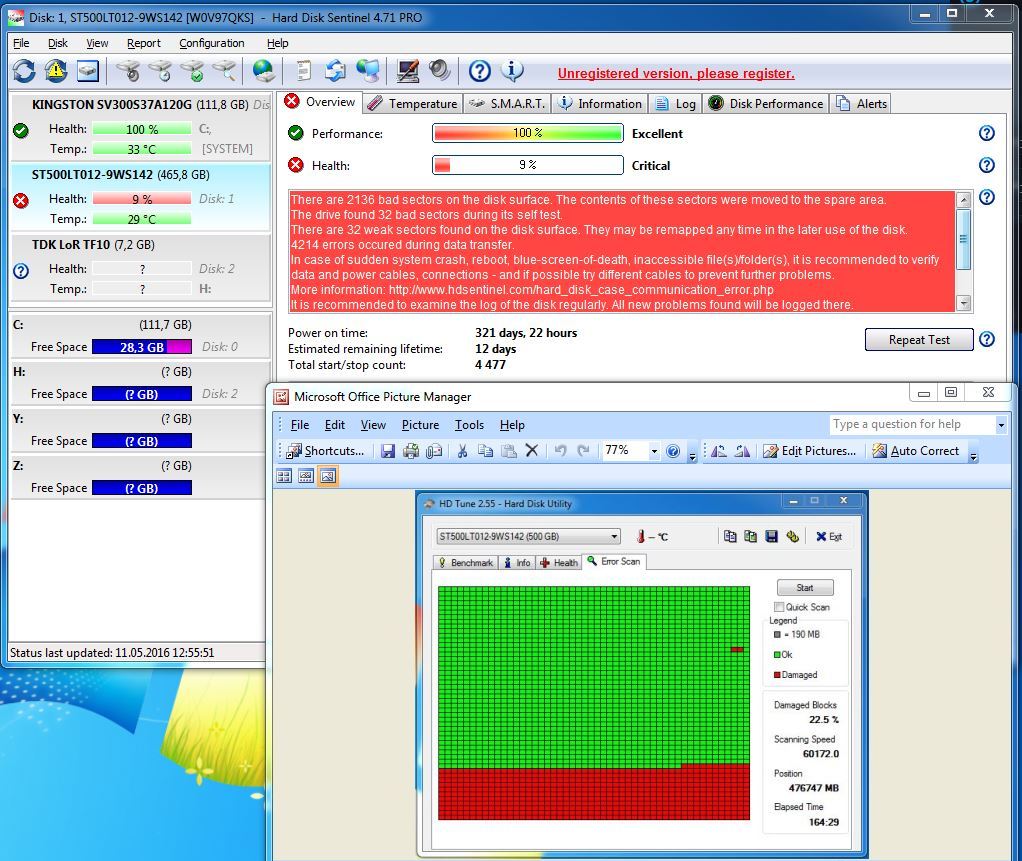The image size is (1022, 861).
Task: Switch to Filmstrip view mode
Action: pyautogui.click(x=306, y=476)
